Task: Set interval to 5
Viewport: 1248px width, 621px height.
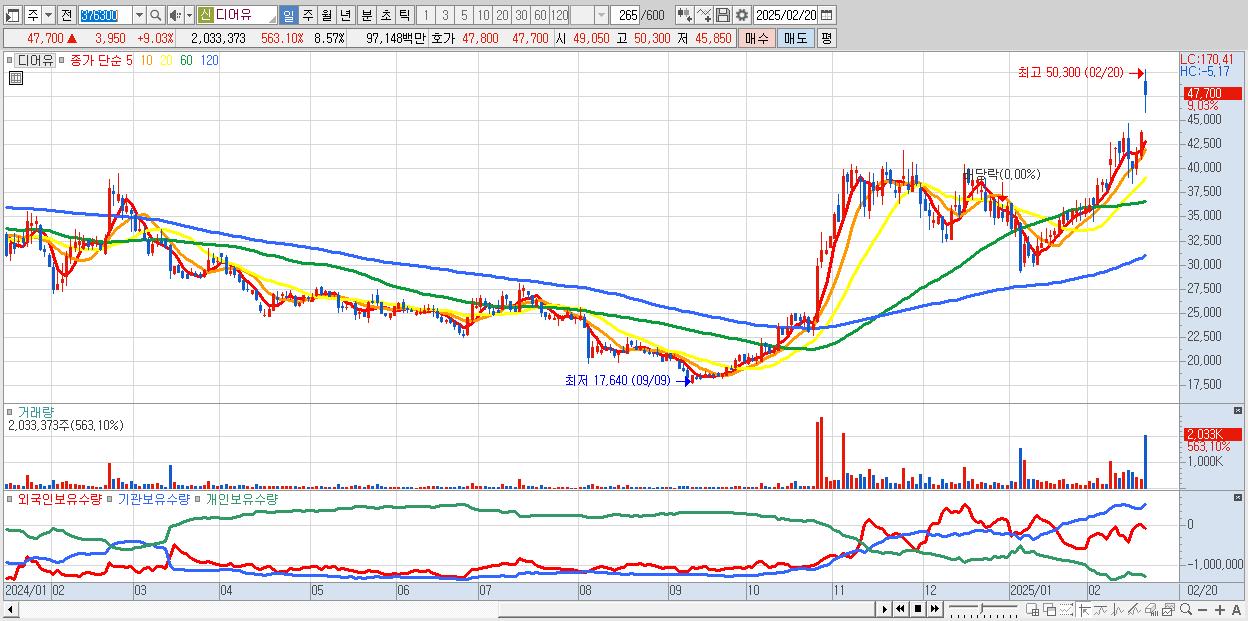Action: (x=464, y=15)
